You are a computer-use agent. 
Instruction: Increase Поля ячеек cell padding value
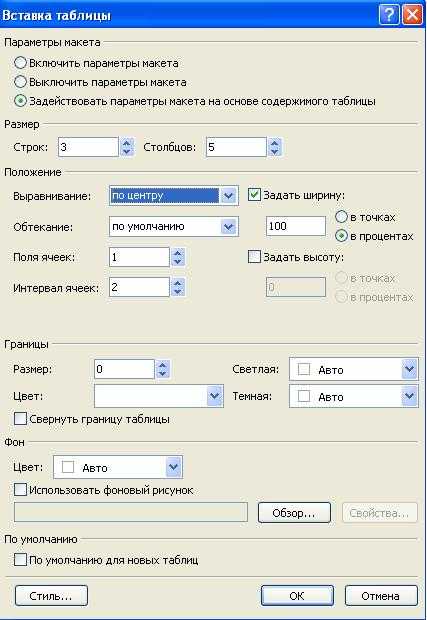click(178, 253)
